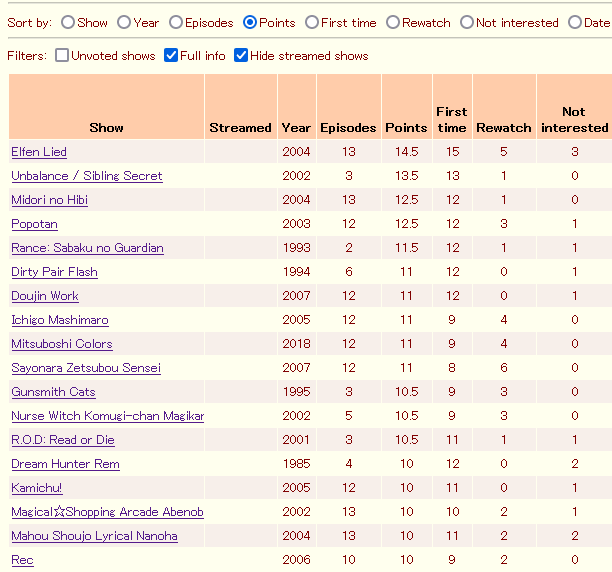
Task: Select points 13.5 in Unbalance row
Action: (x=406, y=176)
